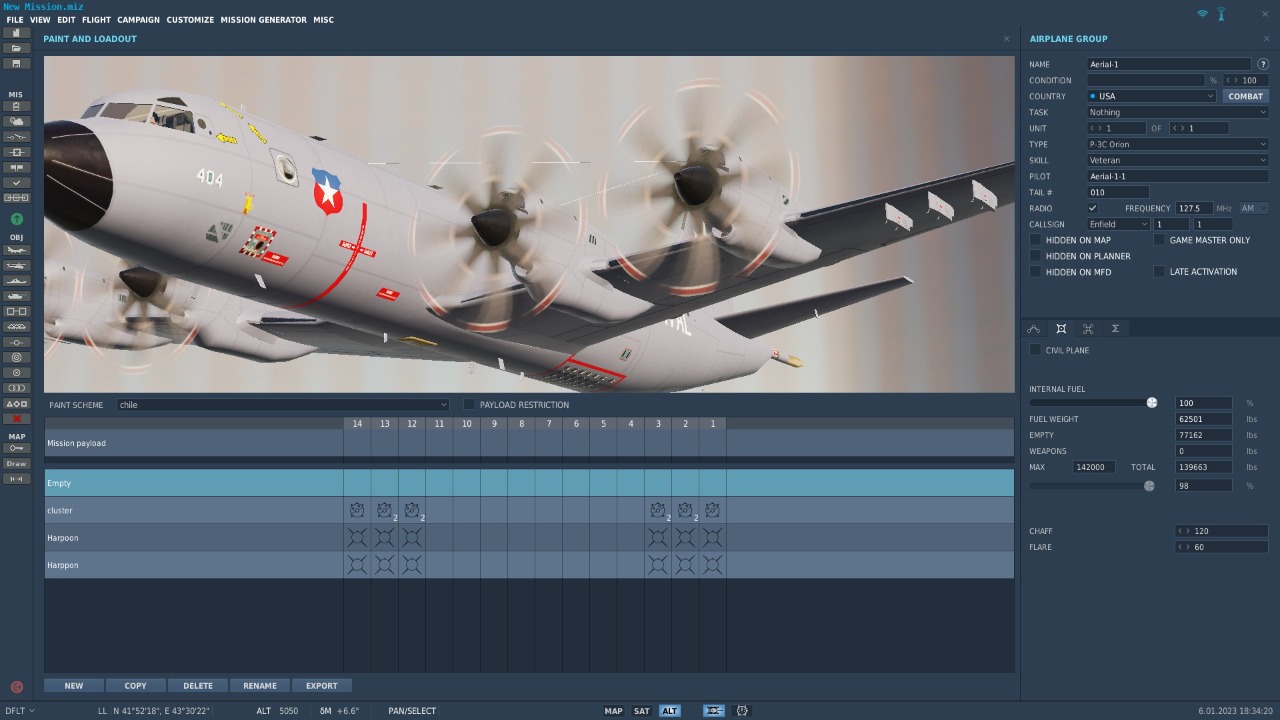Open the summary sigma tab icon
This screenshot has height=720, width=1280.
tap(1115, 329)
